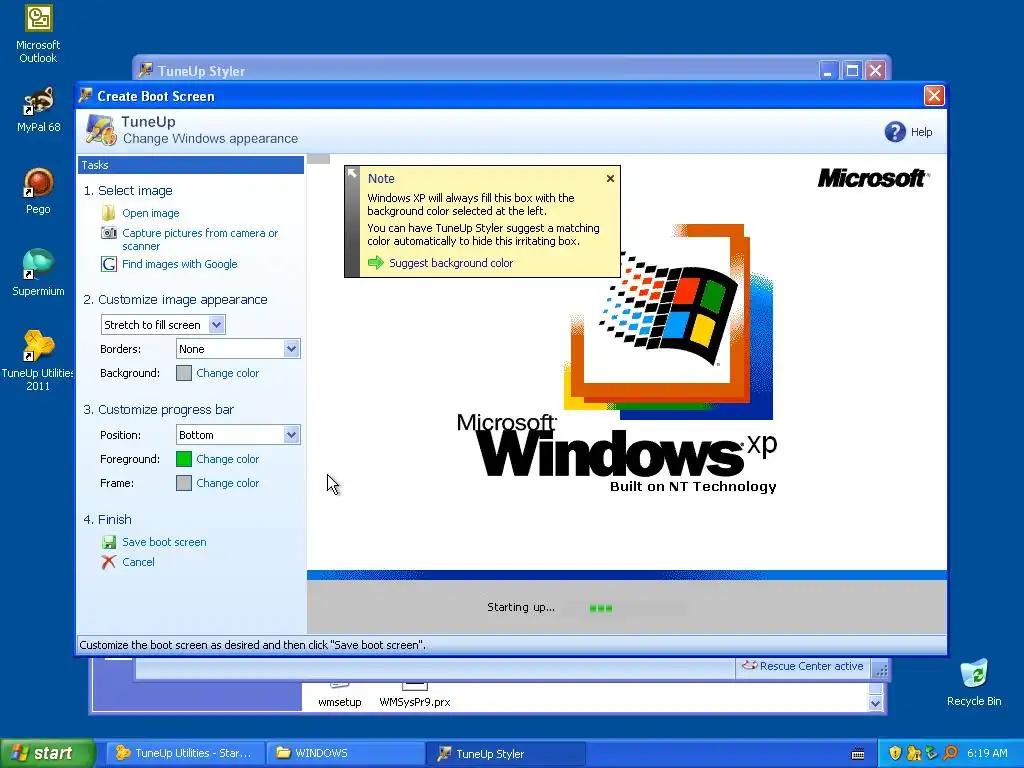Click the orange magnifier tray icon

950,753
